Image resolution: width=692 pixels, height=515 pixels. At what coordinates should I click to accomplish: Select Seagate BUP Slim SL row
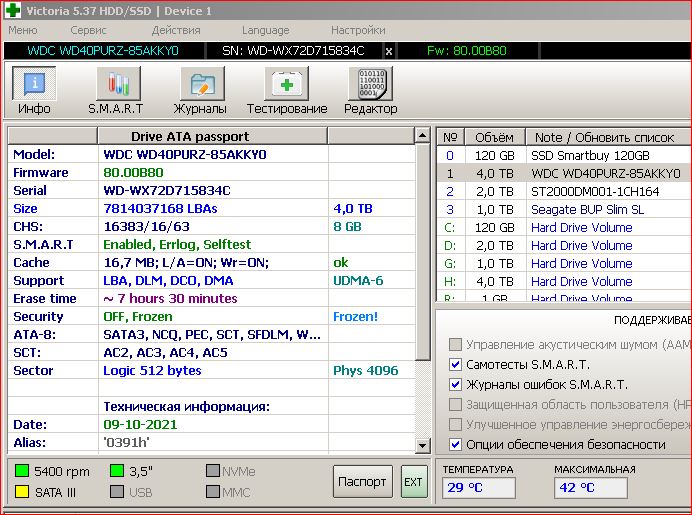[564, 209]
